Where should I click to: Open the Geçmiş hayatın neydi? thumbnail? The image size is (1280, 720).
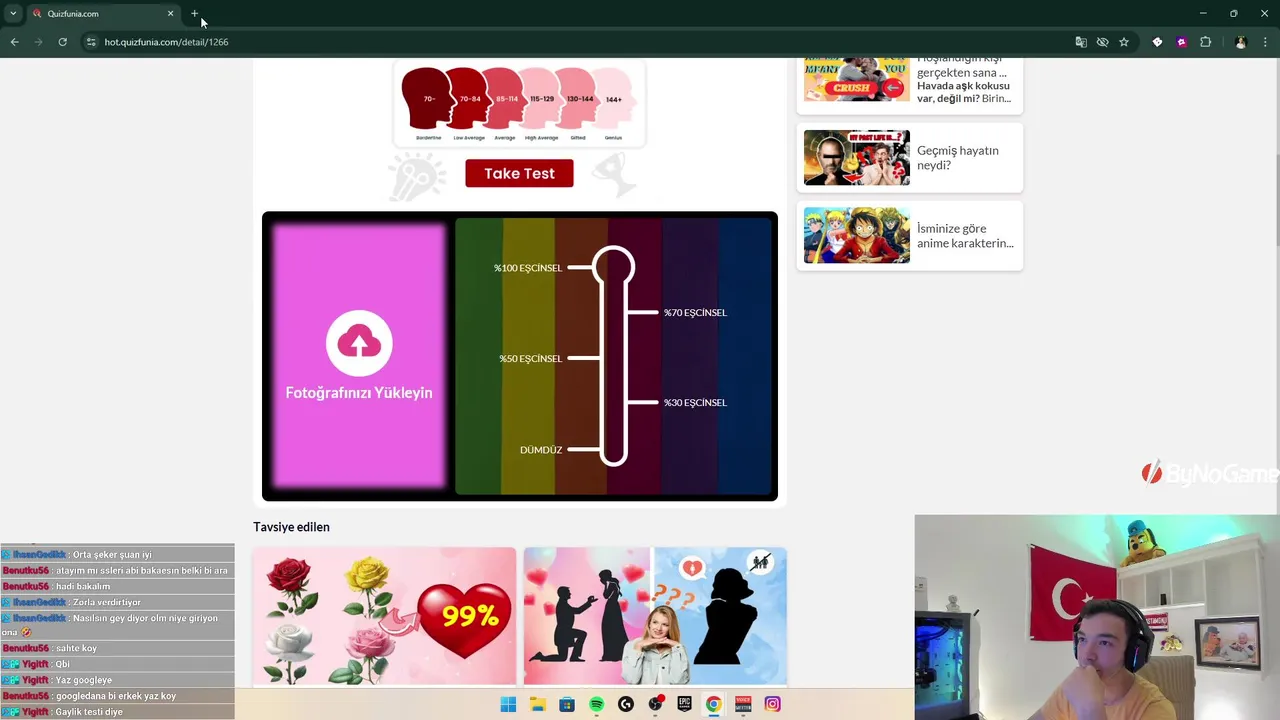857,157
